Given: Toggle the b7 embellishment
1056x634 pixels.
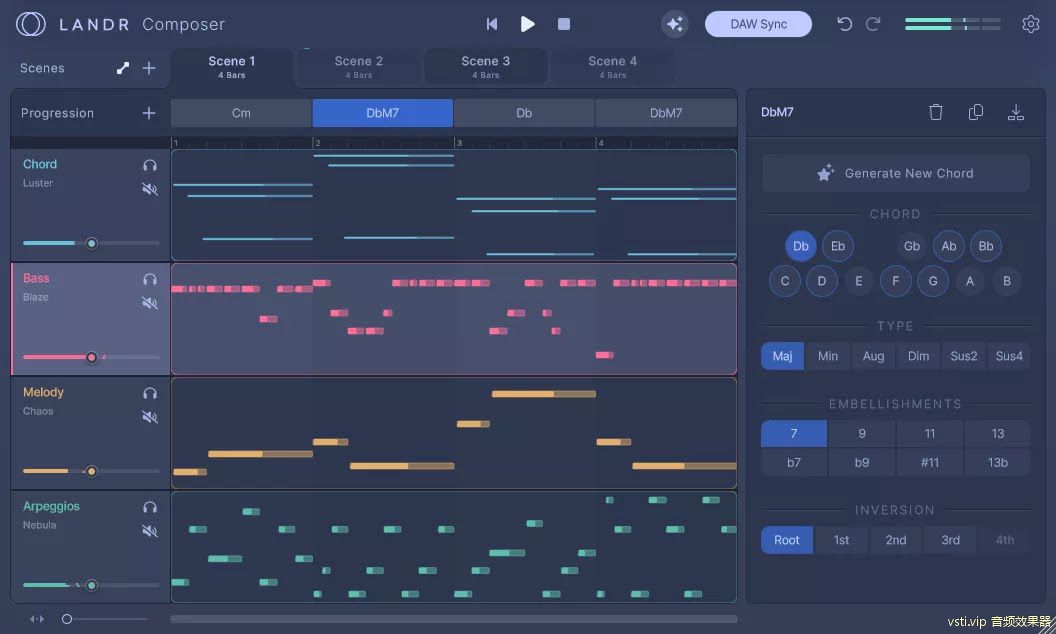Looking at the screenshot, I should click(794, 462).
